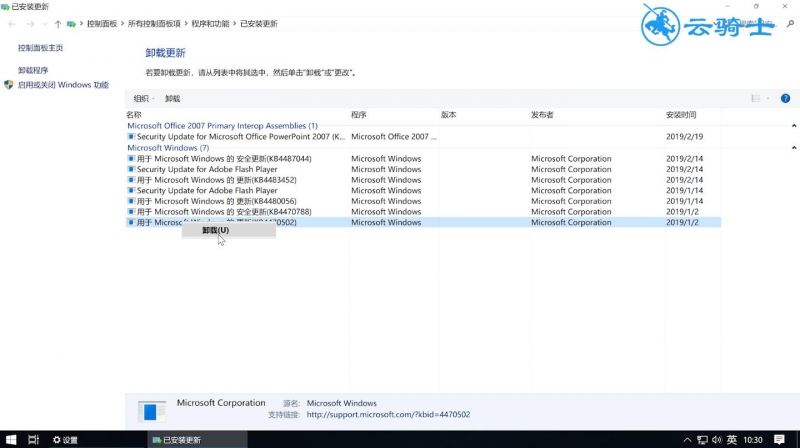This screenshot has width=800, height=448.
Task: Click 已安装更新 breadcrumb segment
Action: 259,24
